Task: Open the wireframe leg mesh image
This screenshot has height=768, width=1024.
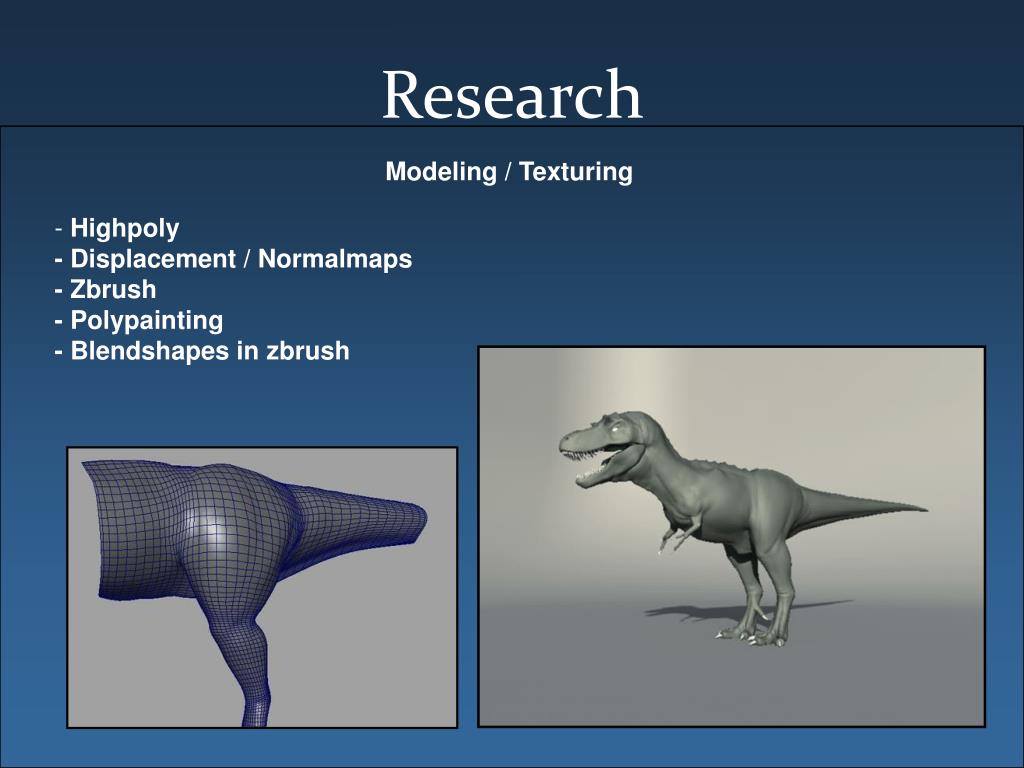Action: (262, 587)
